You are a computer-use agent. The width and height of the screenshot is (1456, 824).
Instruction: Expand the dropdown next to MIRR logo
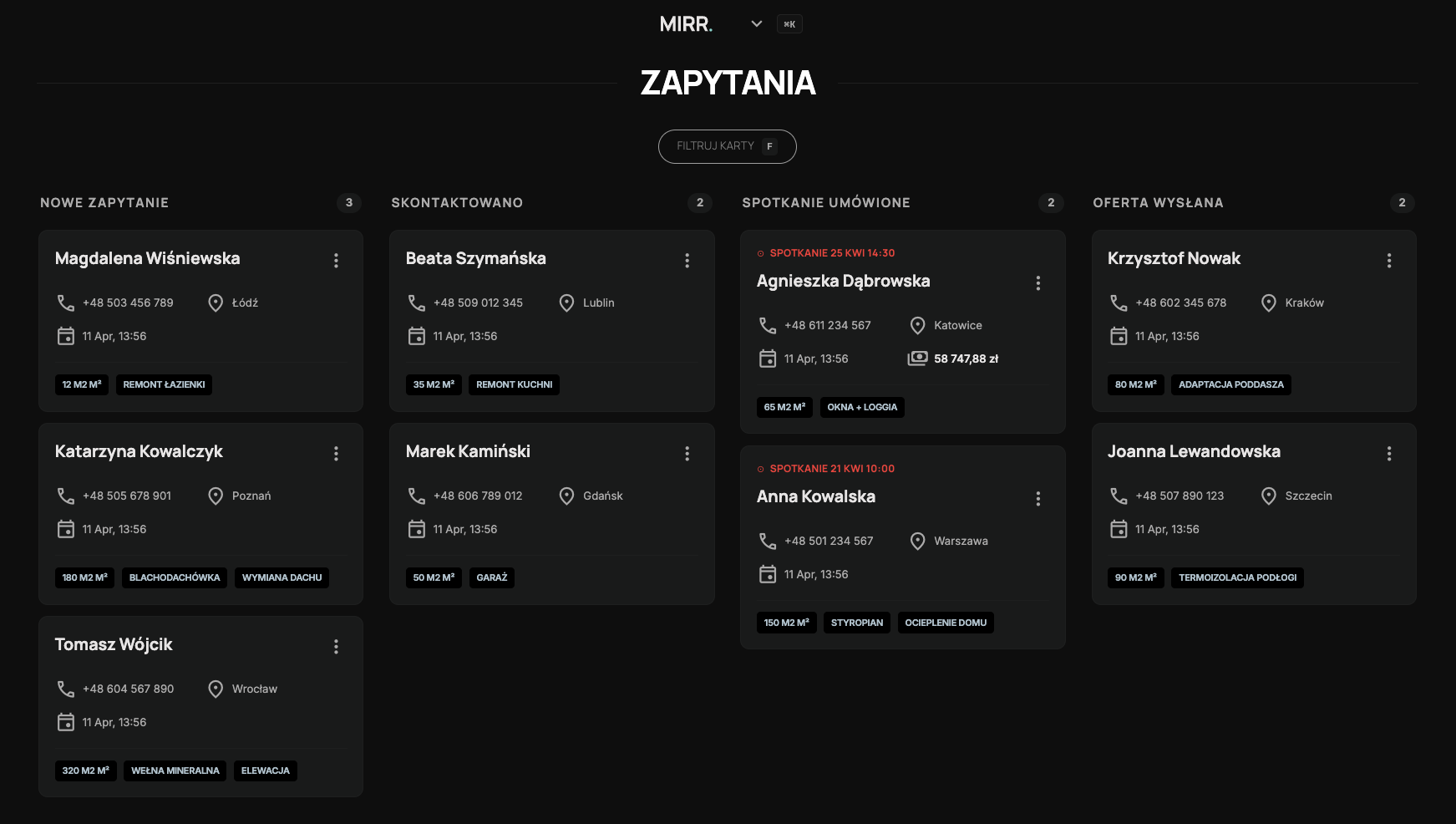[x=756, y=23]
